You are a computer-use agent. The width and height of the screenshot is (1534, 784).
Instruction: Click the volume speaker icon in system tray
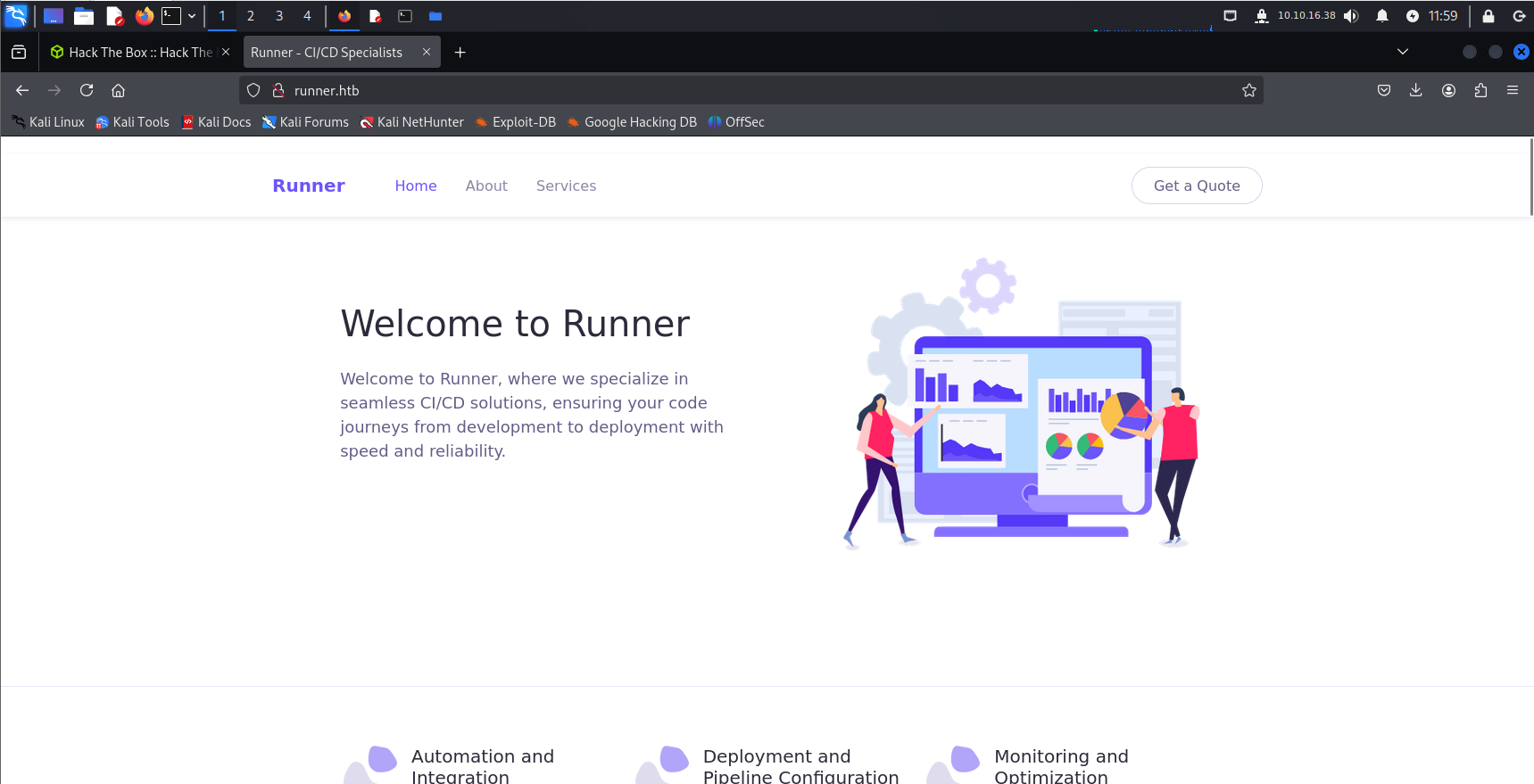click(x=1351, y=16)
